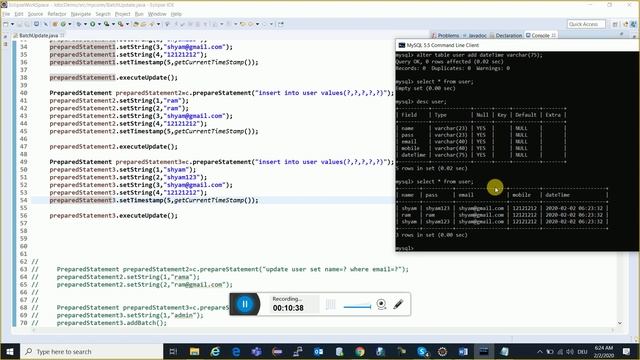Switch to the Javadoc tab

pos(475,36)
